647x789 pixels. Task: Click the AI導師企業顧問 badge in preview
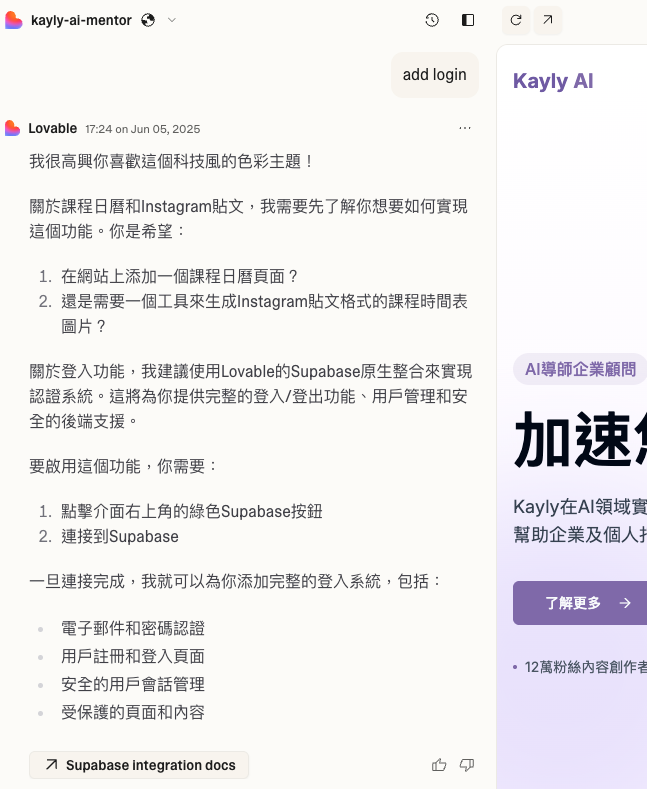click(x=580, y=369)
